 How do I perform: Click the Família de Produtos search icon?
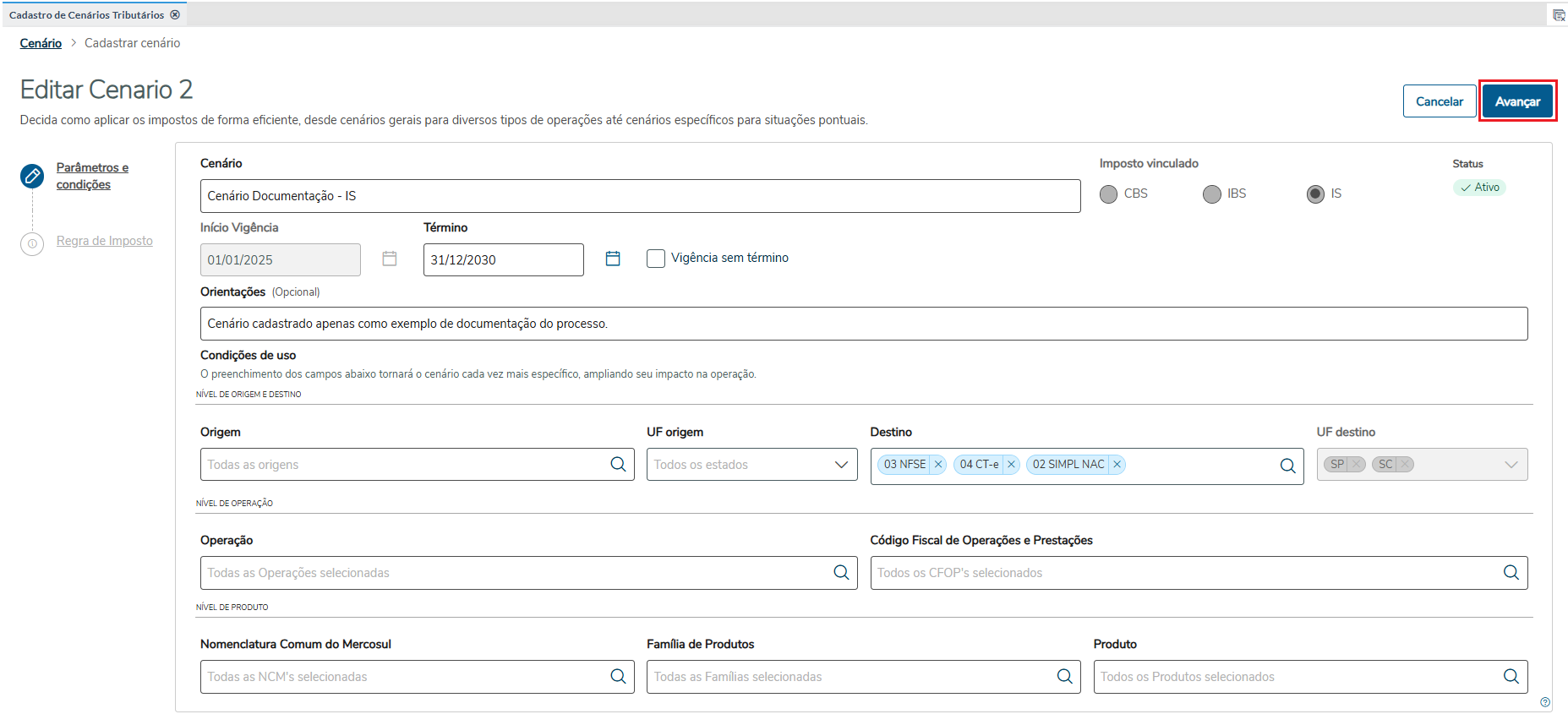(1064, 677)
